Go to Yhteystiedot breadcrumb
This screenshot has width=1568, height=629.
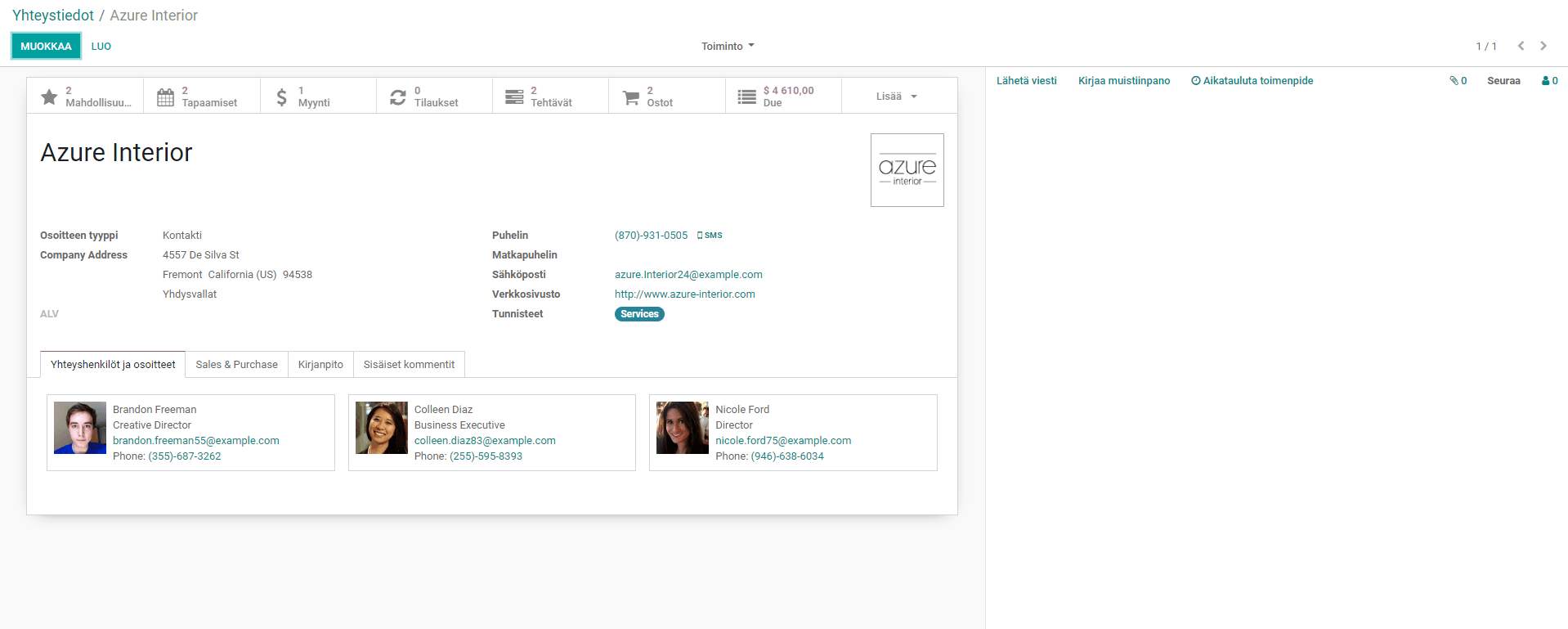pos(53,16)
